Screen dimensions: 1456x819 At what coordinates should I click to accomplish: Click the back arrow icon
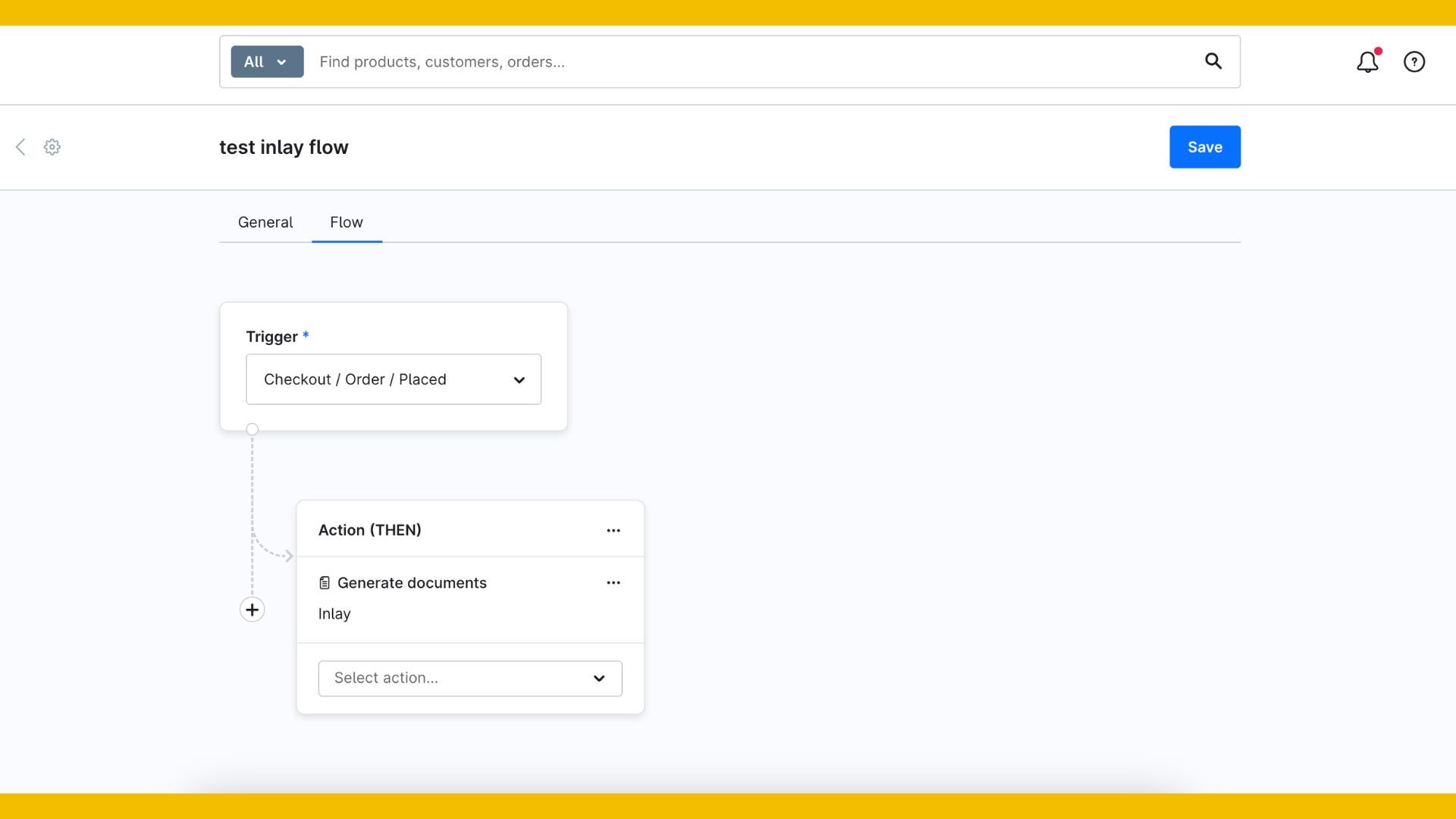pos(21,147)
